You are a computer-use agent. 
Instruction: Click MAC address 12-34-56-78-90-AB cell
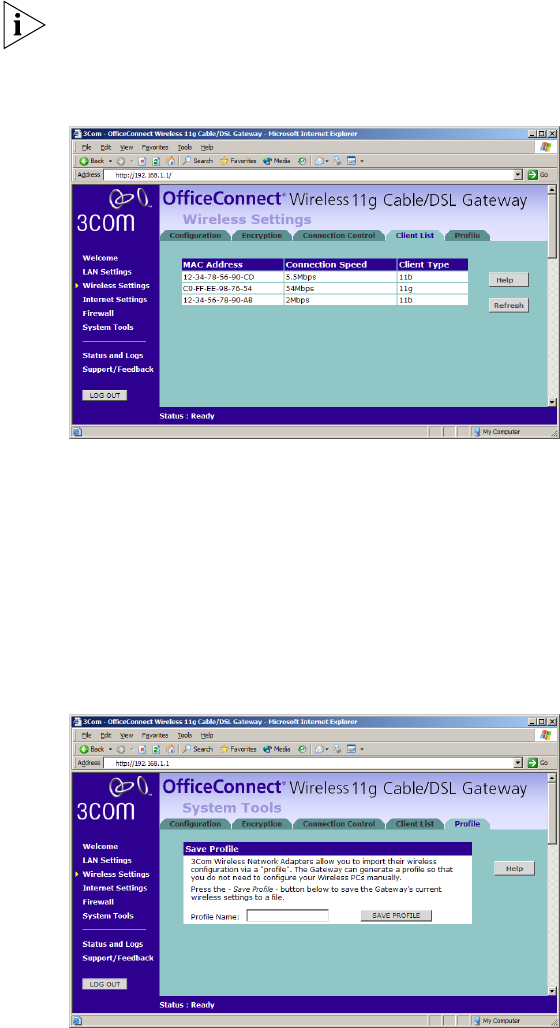coord(233,300)
